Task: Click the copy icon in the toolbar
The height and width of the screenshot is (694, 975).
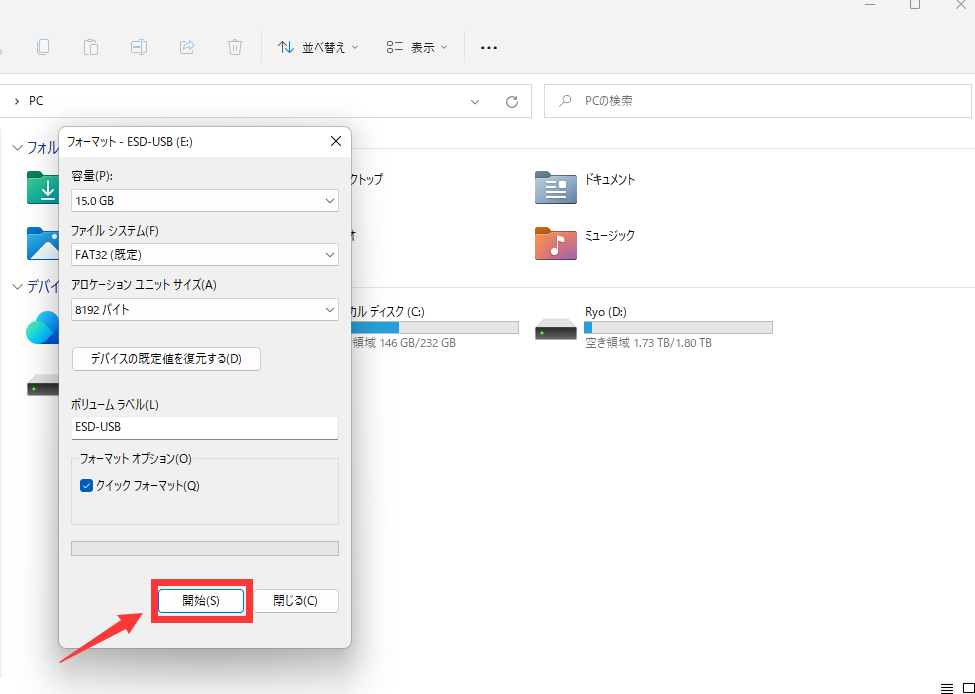Action: pos(43,47)
